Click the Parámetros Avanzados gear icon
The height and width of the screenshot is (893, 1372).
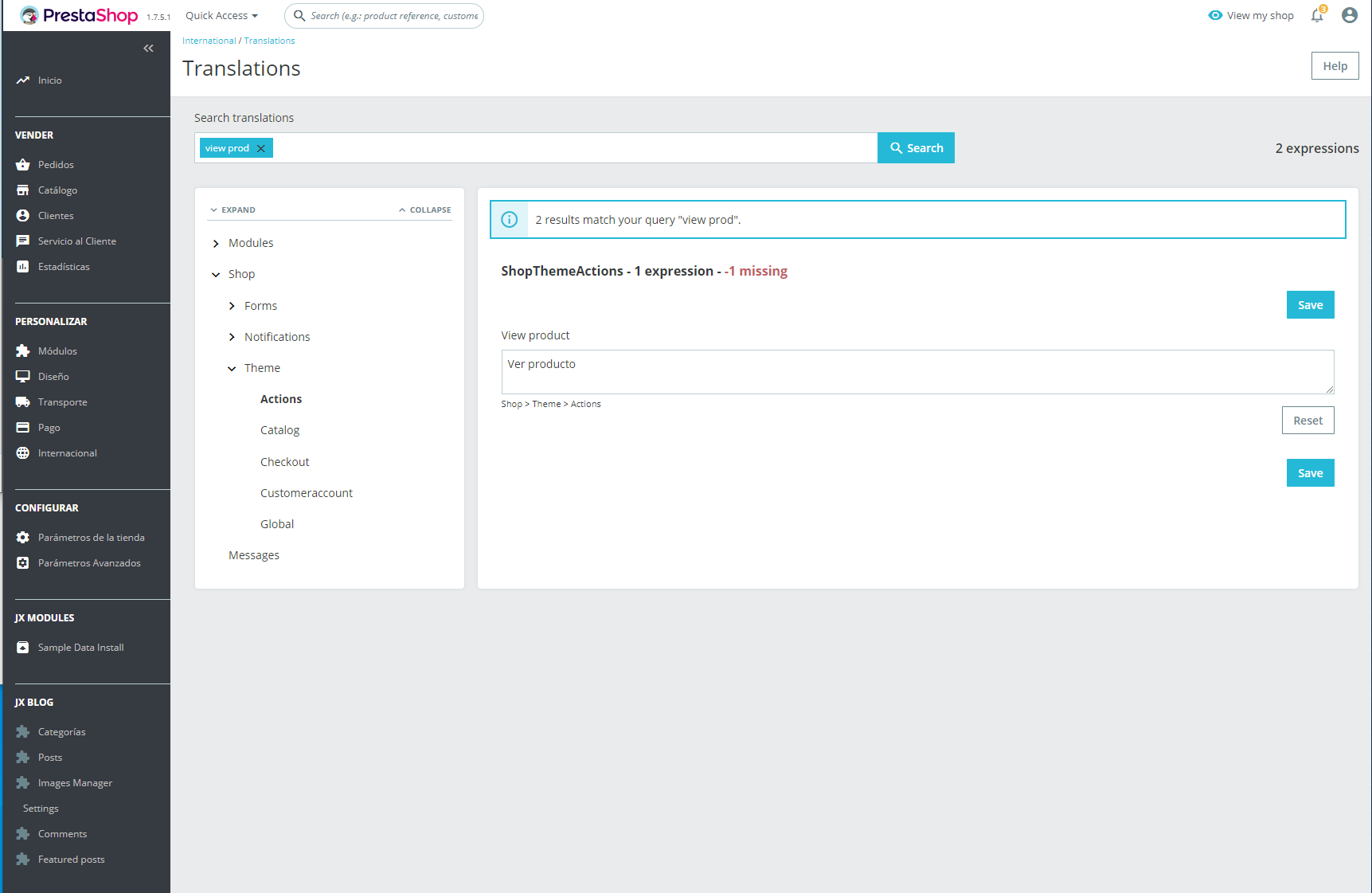(22, 563)
